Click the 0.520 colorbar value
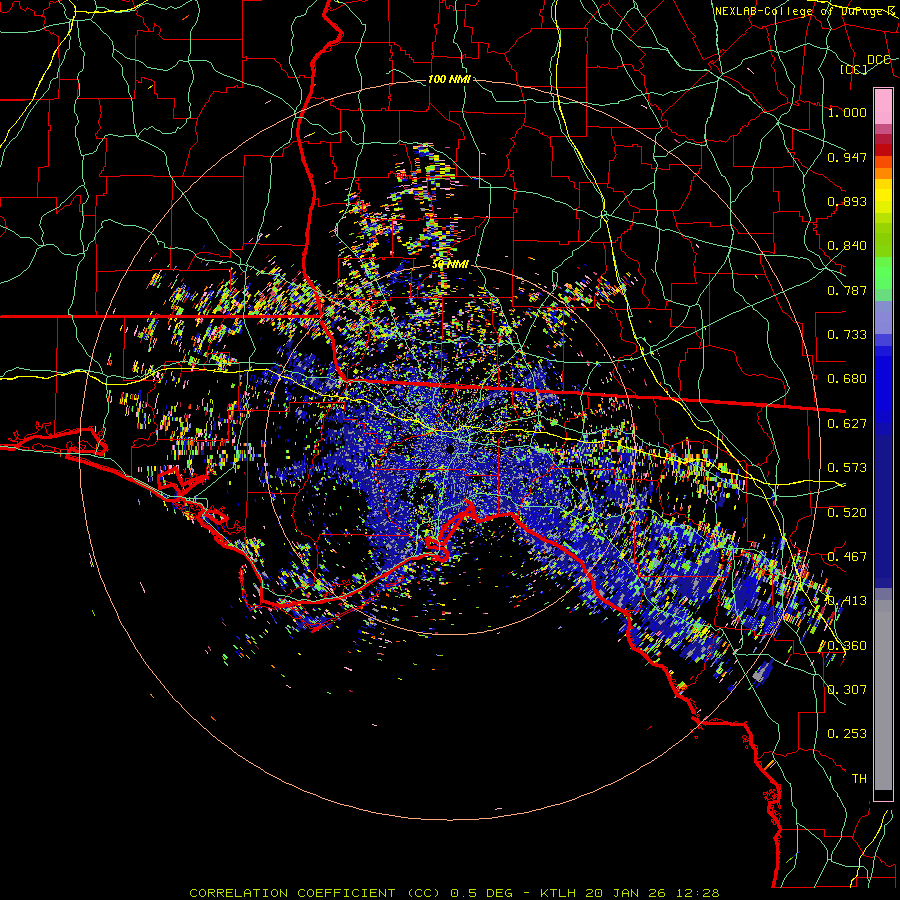The width and height of the screenshot is (900, 900). click(847, 513)
